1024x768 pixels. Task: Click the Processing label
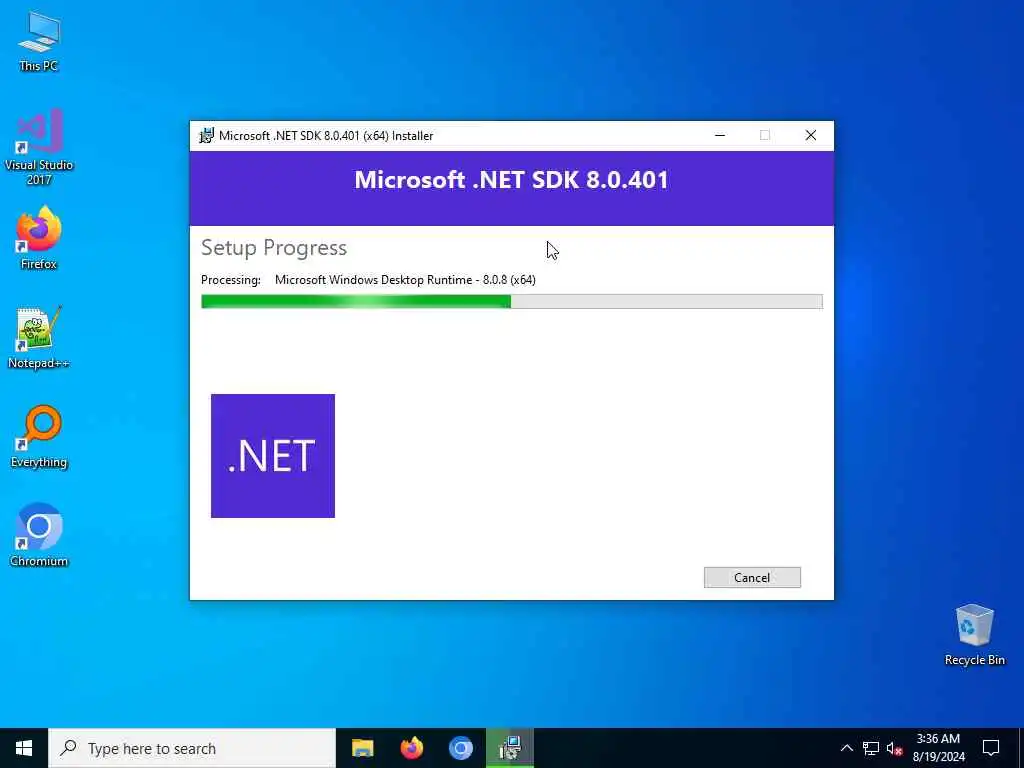coord(231,280)
